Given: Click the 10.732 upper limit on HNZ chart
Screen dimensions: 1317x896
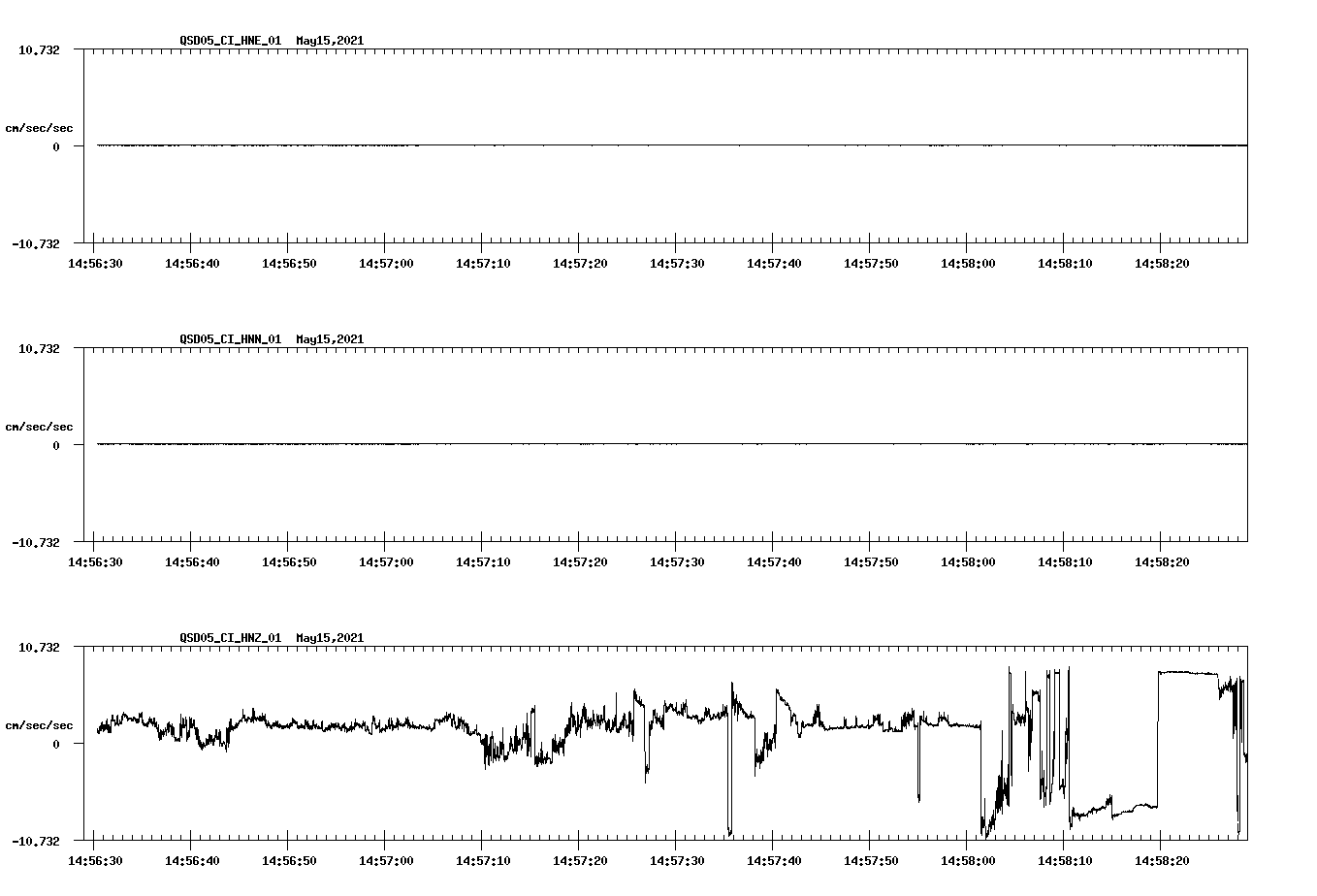Looking at the screenshot, I should [39, 647].
